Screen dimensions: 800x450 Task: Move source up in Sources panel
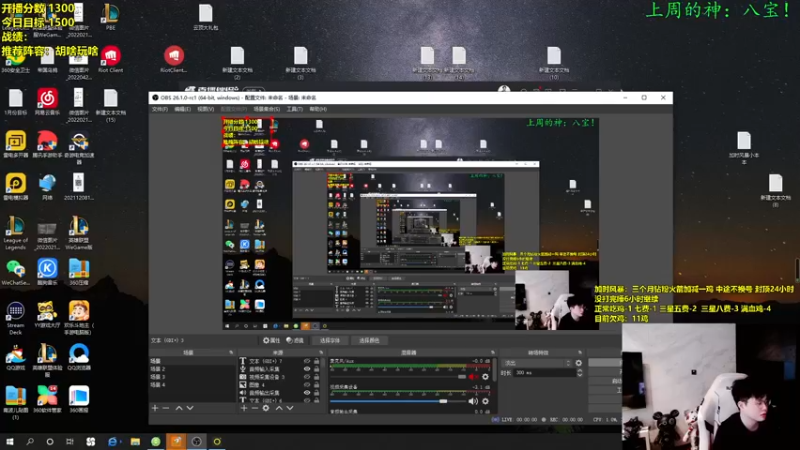pyautogui.click(x=279, y=408)
